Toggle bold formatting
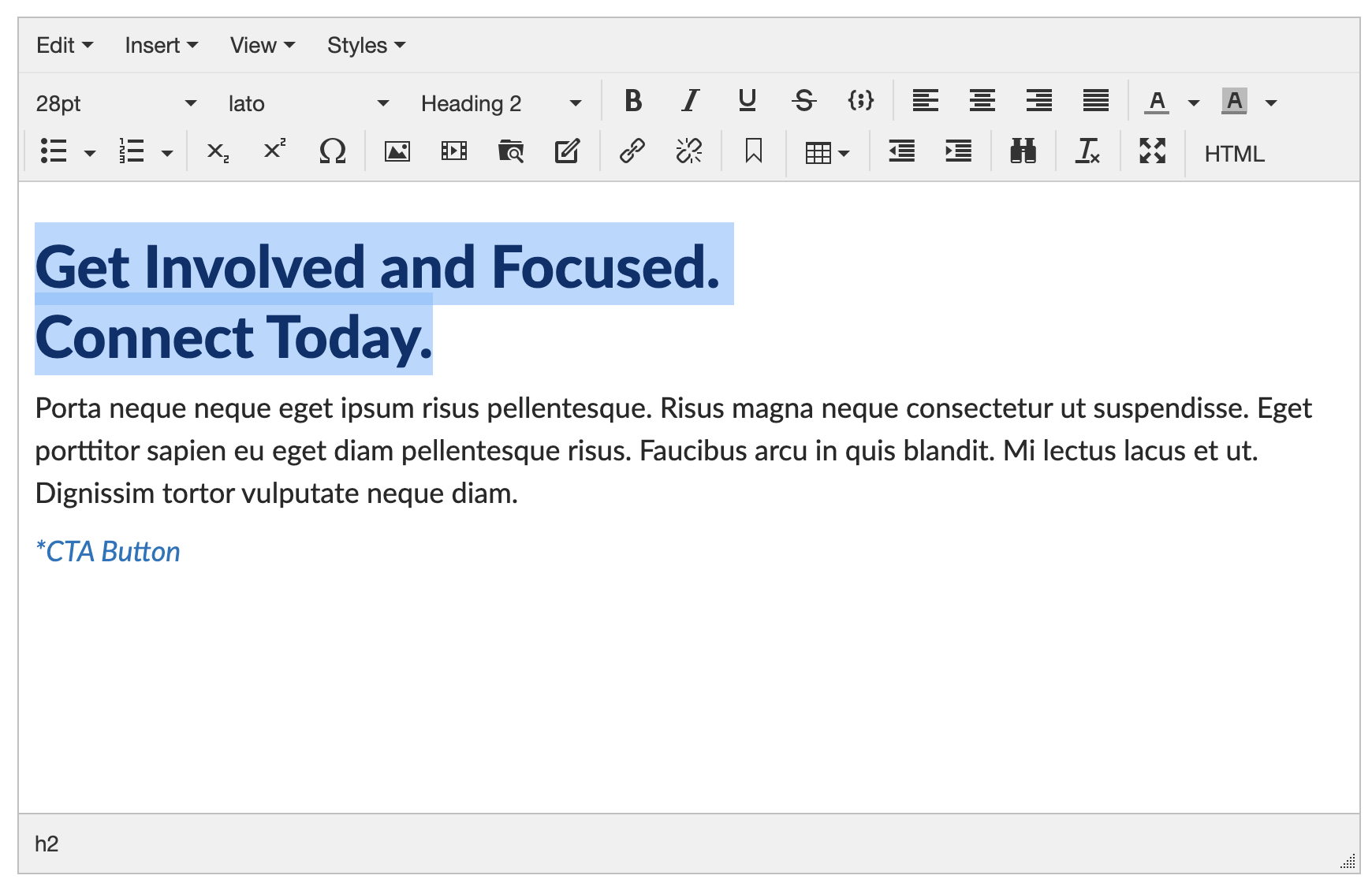The image size is (1372, 894). tap(633, 101)
